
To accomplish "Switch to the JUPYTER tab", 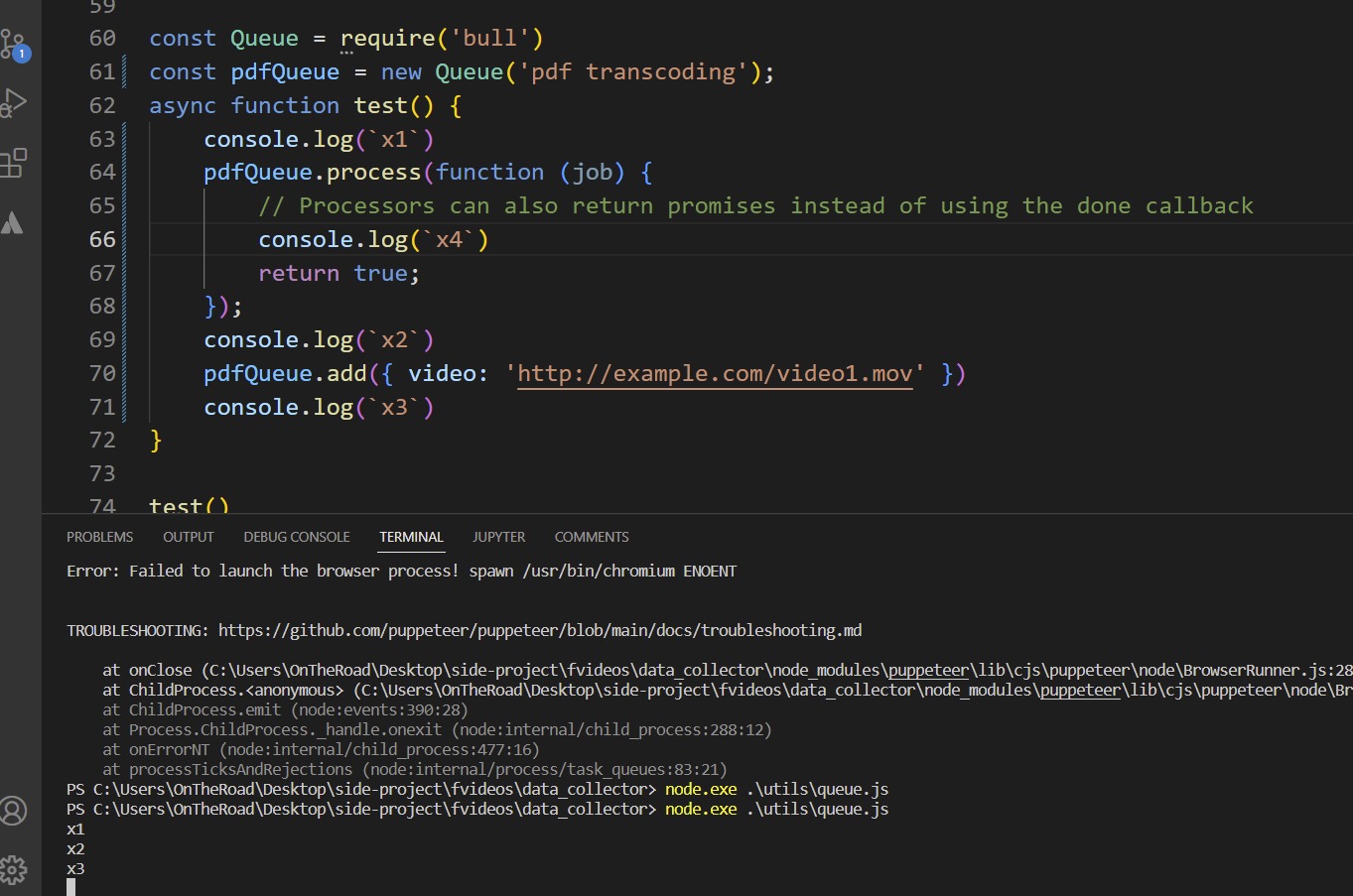I will click(498, 537).
